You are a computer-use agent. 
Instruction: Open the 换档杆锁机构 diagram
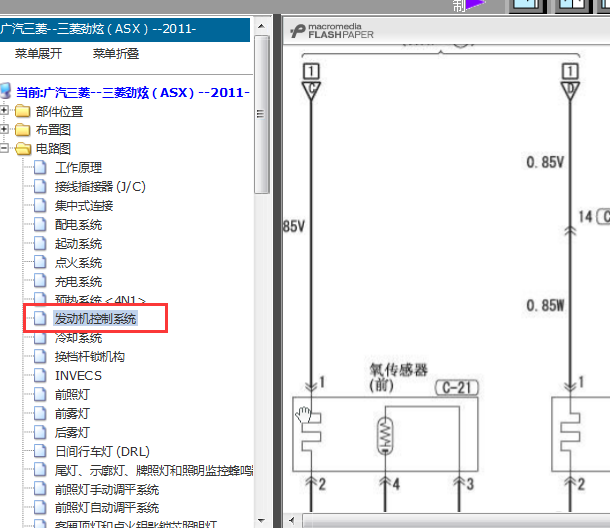(90, 356)
